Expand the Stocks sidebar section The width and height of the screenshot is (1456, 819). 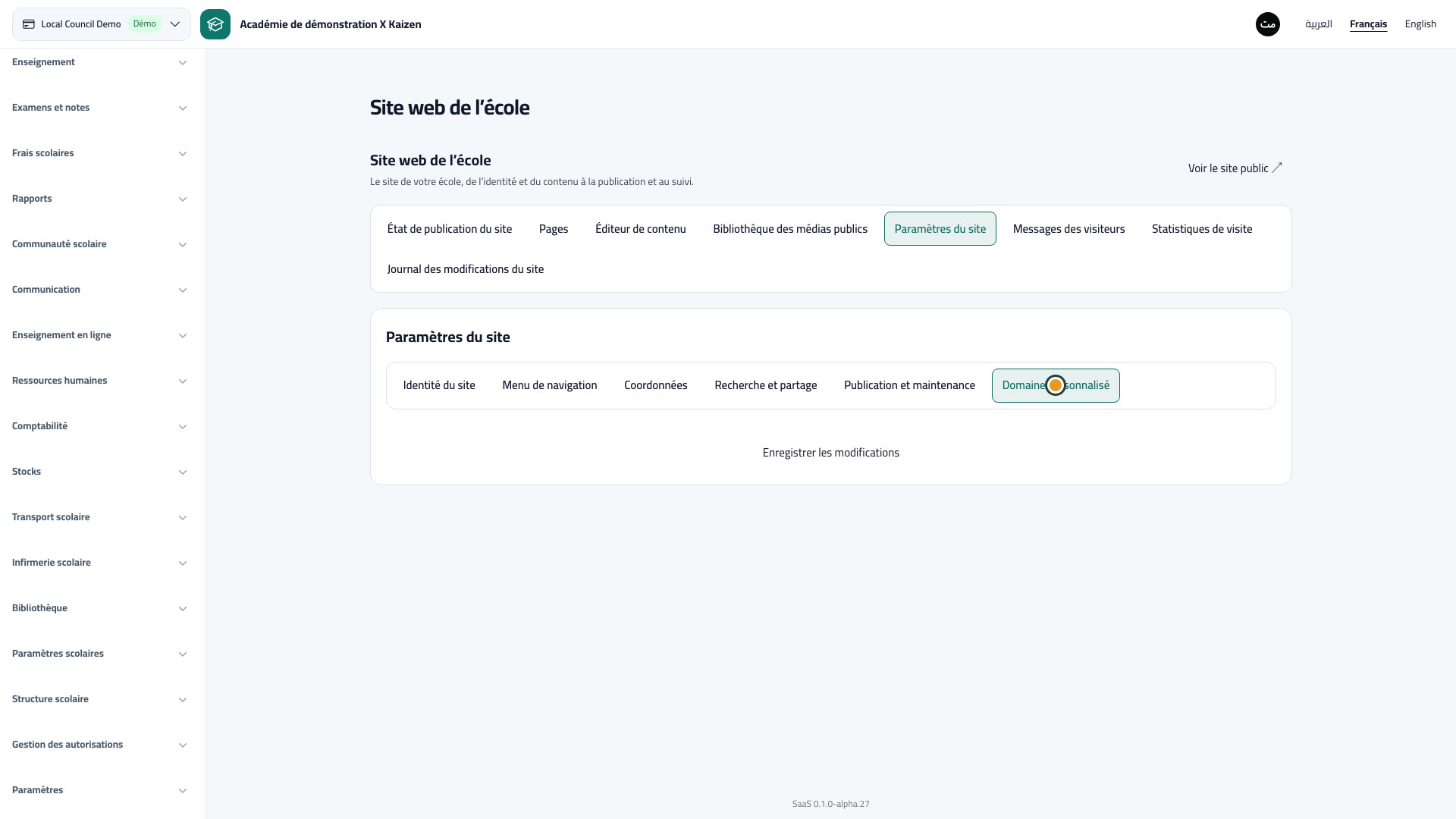coord(99,472)
